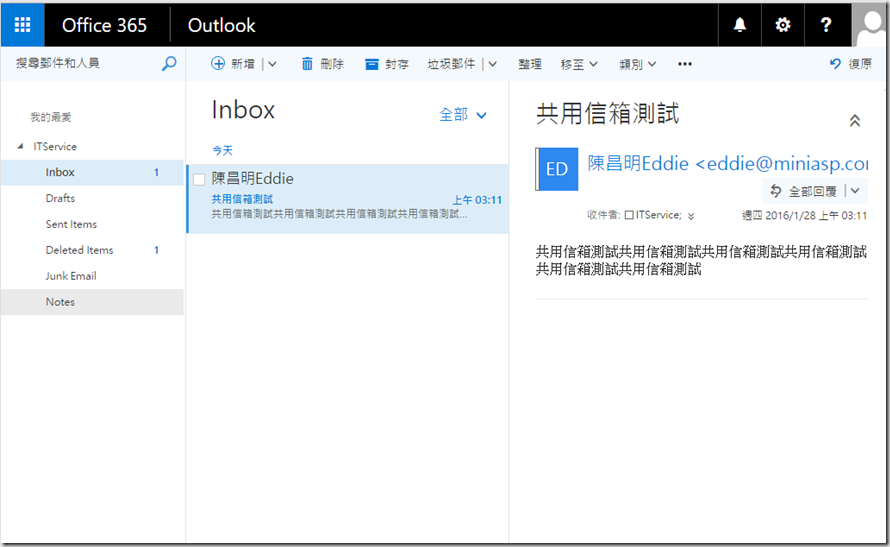
Task: Open the notifications bell
Action: click(740, 25)
